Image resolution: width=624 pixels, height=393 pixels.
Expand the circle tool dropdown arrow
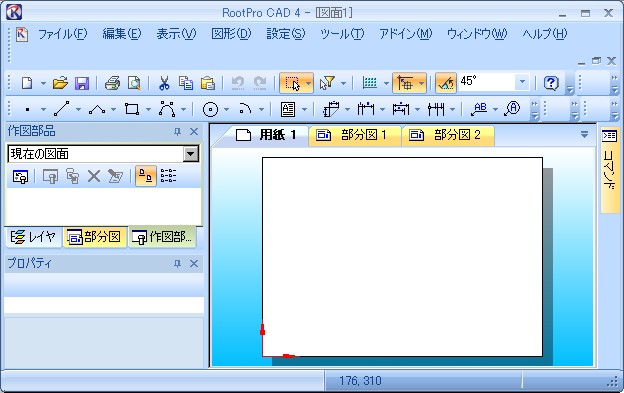pos(226,109)
